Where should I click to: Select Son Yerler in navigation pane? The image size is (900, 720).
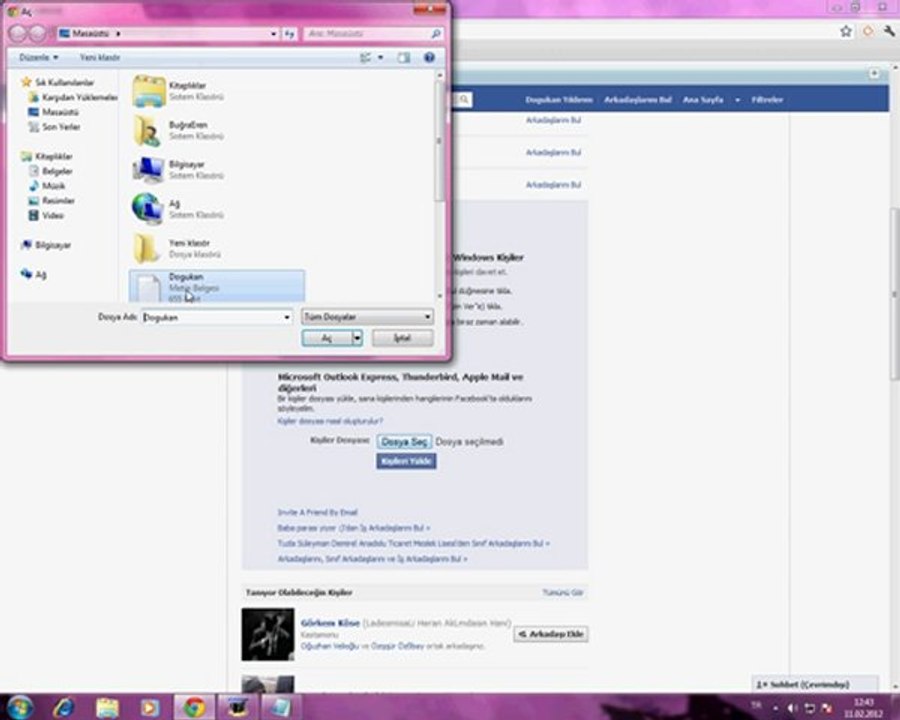pyautogui.click(x=61, y=127)
